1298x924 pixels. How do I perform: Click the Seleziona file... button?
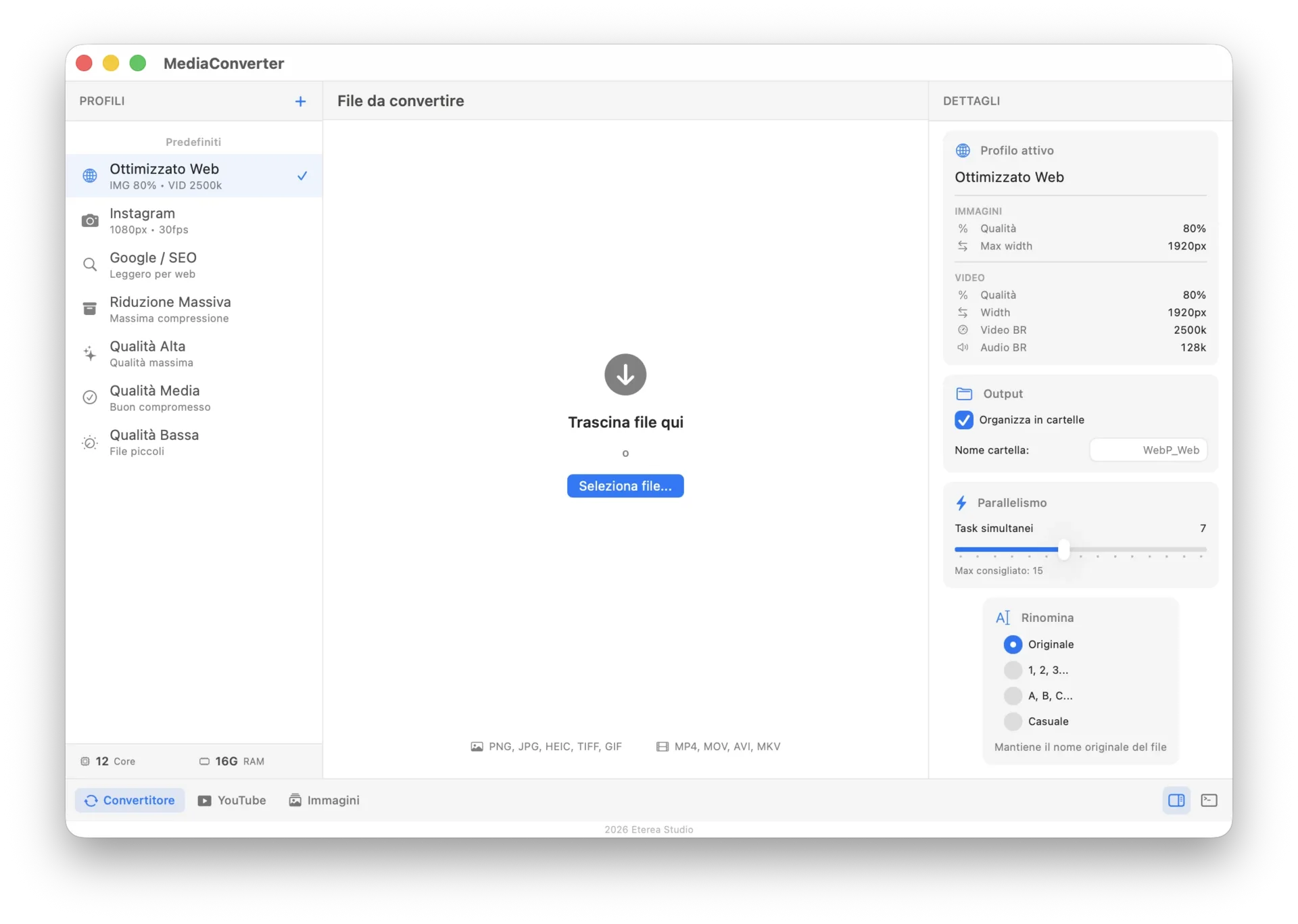tap(625, 486)
